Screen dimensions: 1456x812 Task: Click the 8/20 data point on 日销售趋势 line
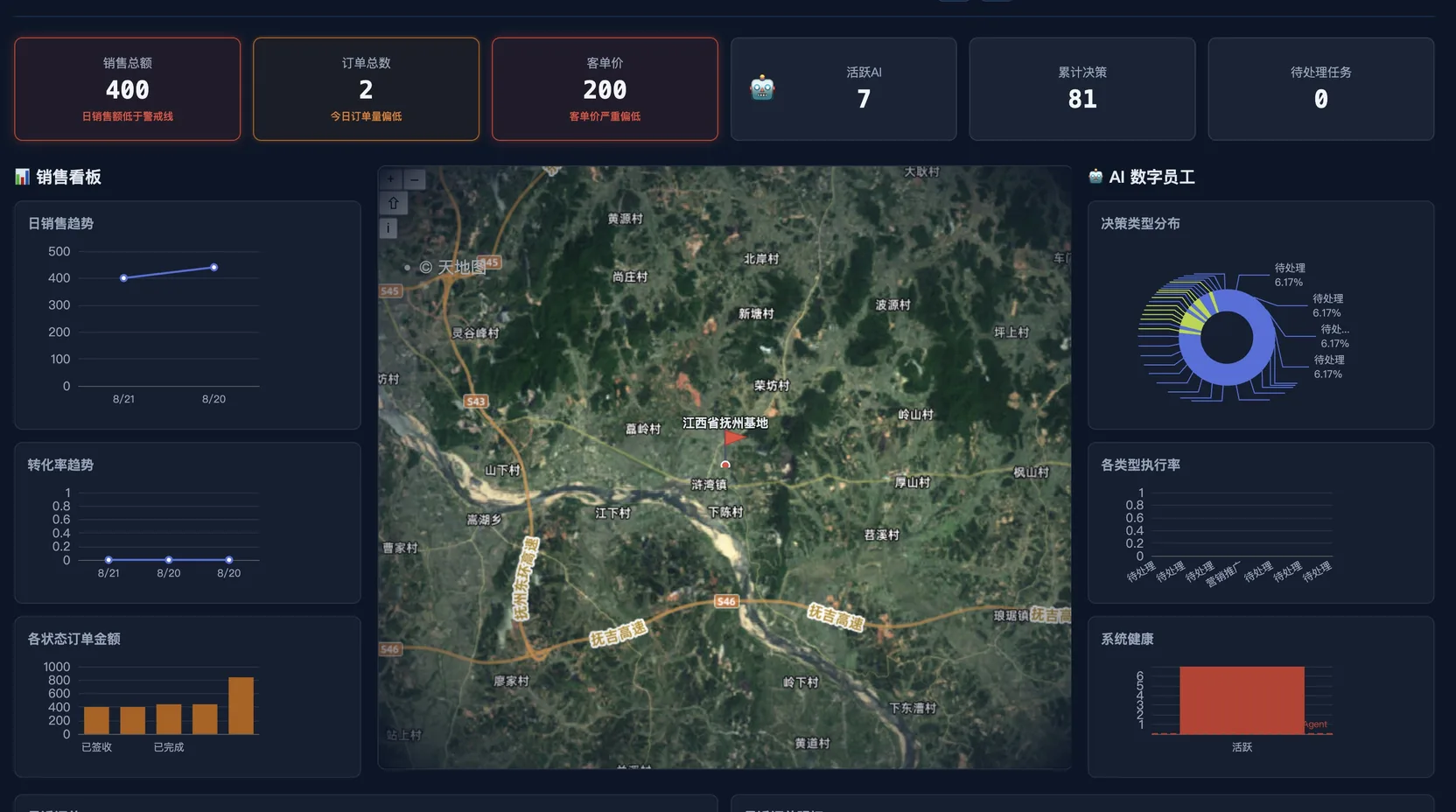point(213,268)
